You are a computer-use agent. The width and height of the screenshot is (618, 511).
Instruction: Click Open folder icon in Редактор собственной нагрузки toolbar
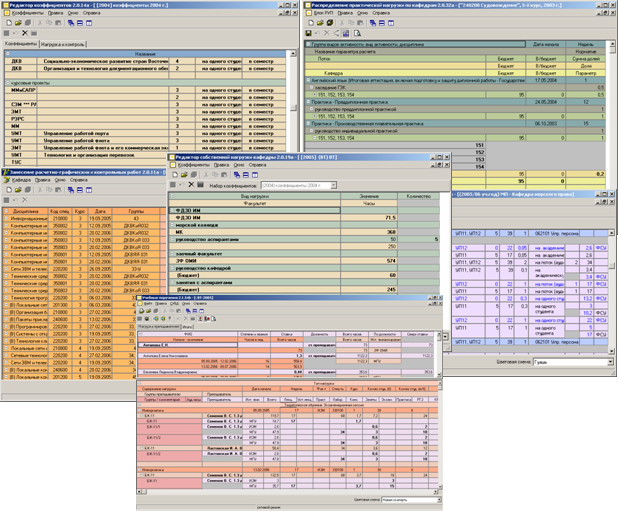coord(186,174)
